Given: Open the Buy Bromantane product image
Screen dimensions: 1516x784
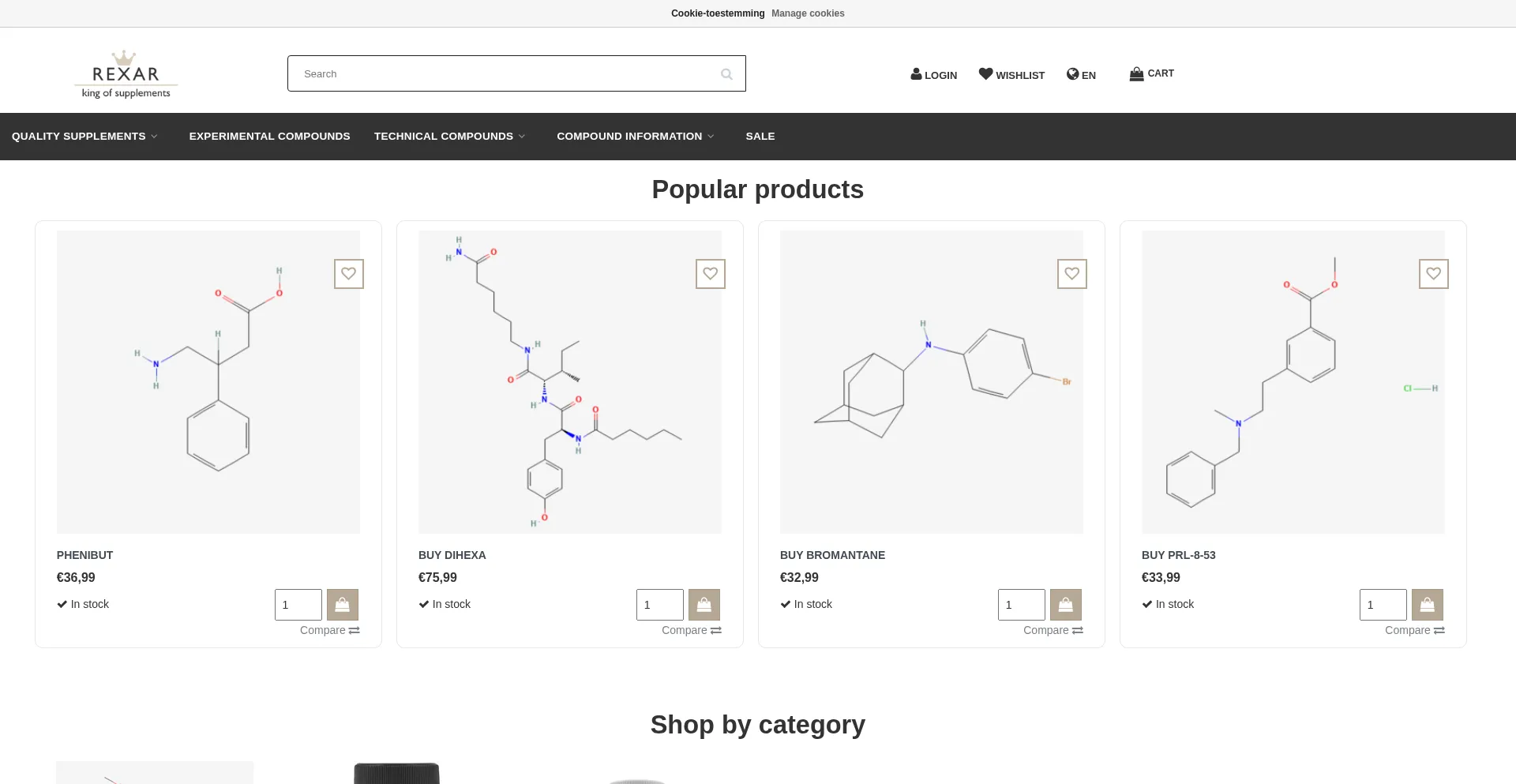Looking at the screenshot, I should [932, 382].
